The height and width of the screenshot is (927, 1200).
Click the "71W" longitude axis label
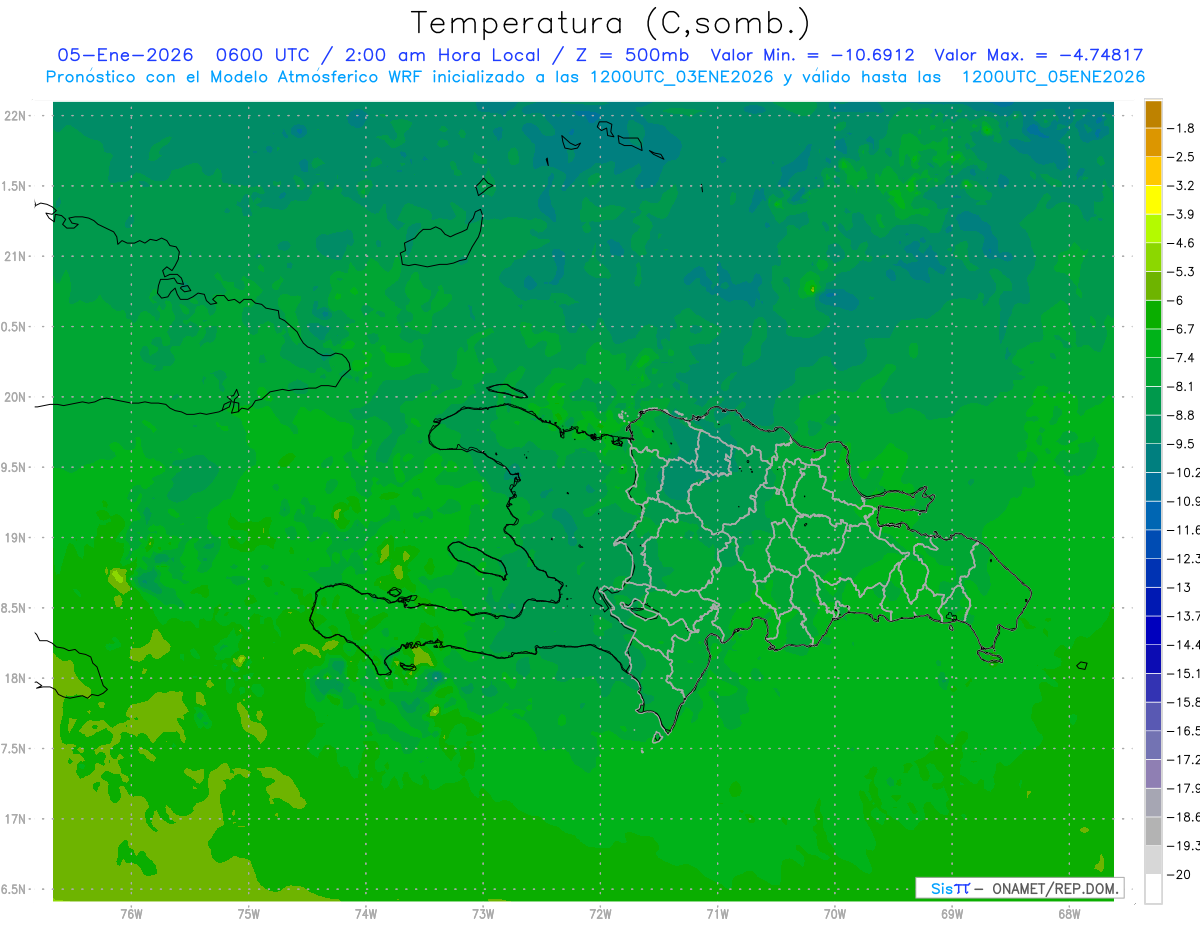coord(717,913)
